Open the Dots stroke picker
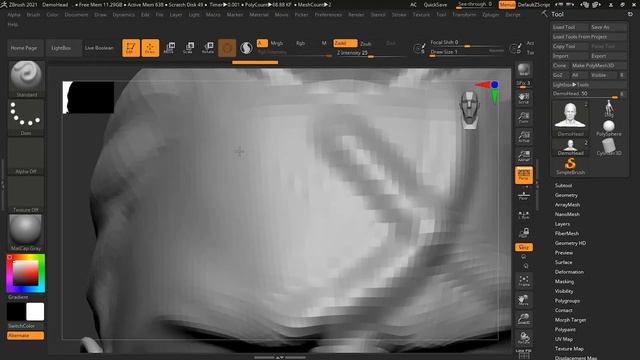 (26, 118)
